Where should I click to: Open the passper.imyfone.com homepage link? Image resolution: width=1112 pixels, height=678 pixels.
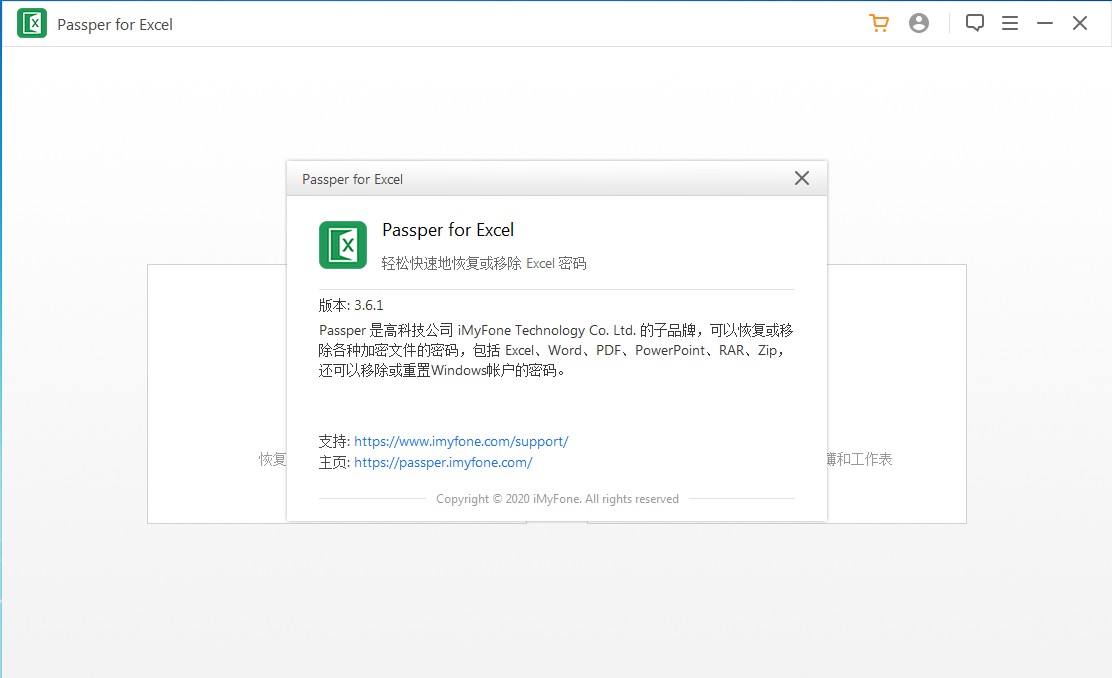click(x=443, y=462)
